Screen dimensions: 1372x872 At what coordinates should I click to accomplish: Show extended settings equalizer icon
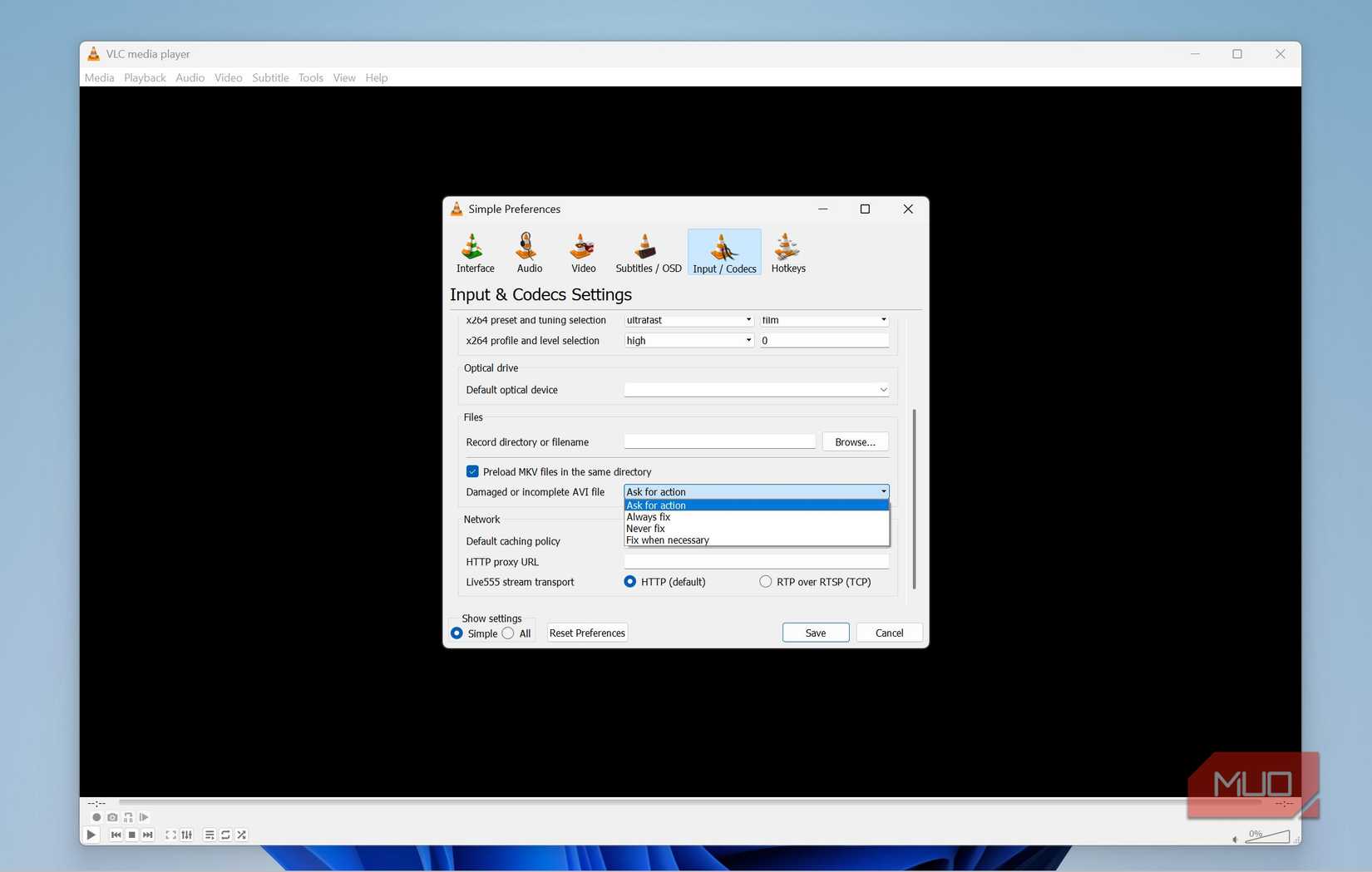(x=186, y=835)
